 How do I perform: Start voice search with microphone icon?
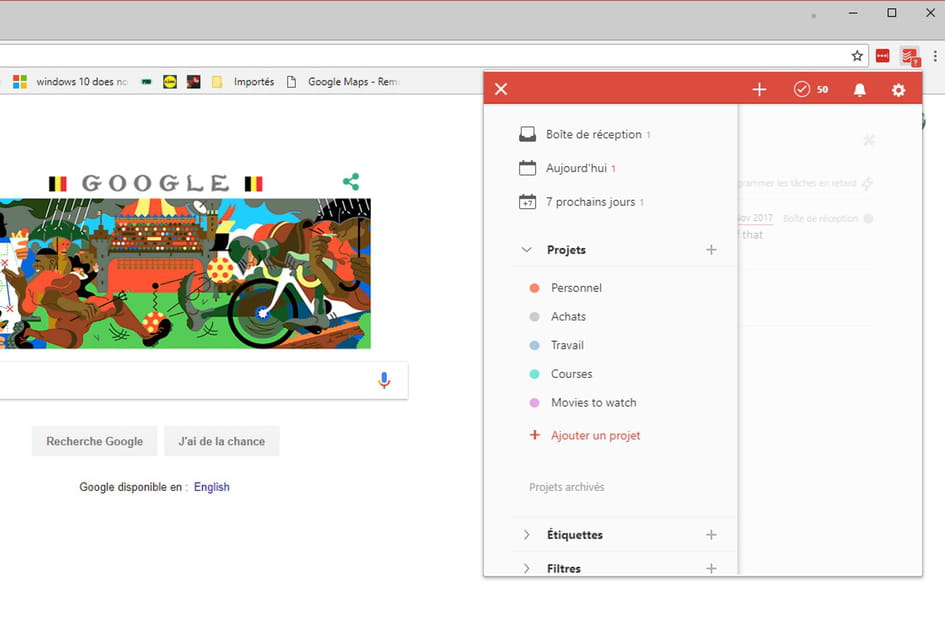click(384, 380)
